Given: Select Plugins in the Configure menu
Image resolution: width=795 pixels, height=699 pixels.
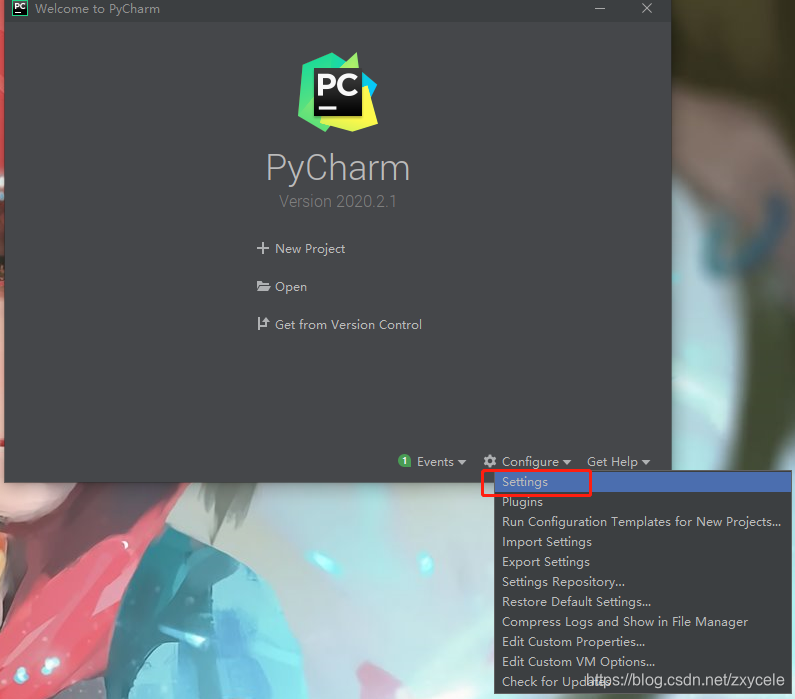Looking at the screenshot, I should click(x=642, y=502).
